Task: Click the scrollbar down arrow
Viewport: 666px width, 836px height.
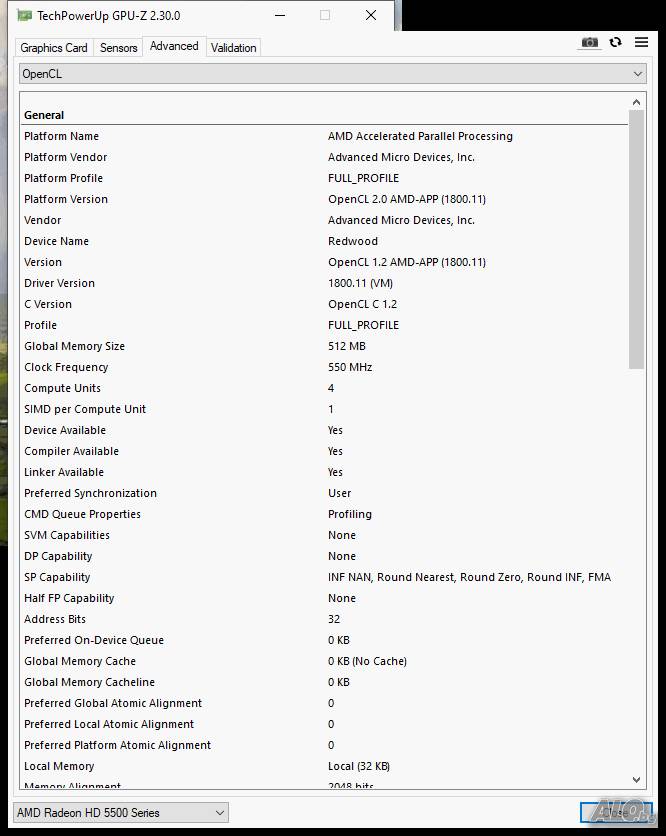Action: point(636,779)
